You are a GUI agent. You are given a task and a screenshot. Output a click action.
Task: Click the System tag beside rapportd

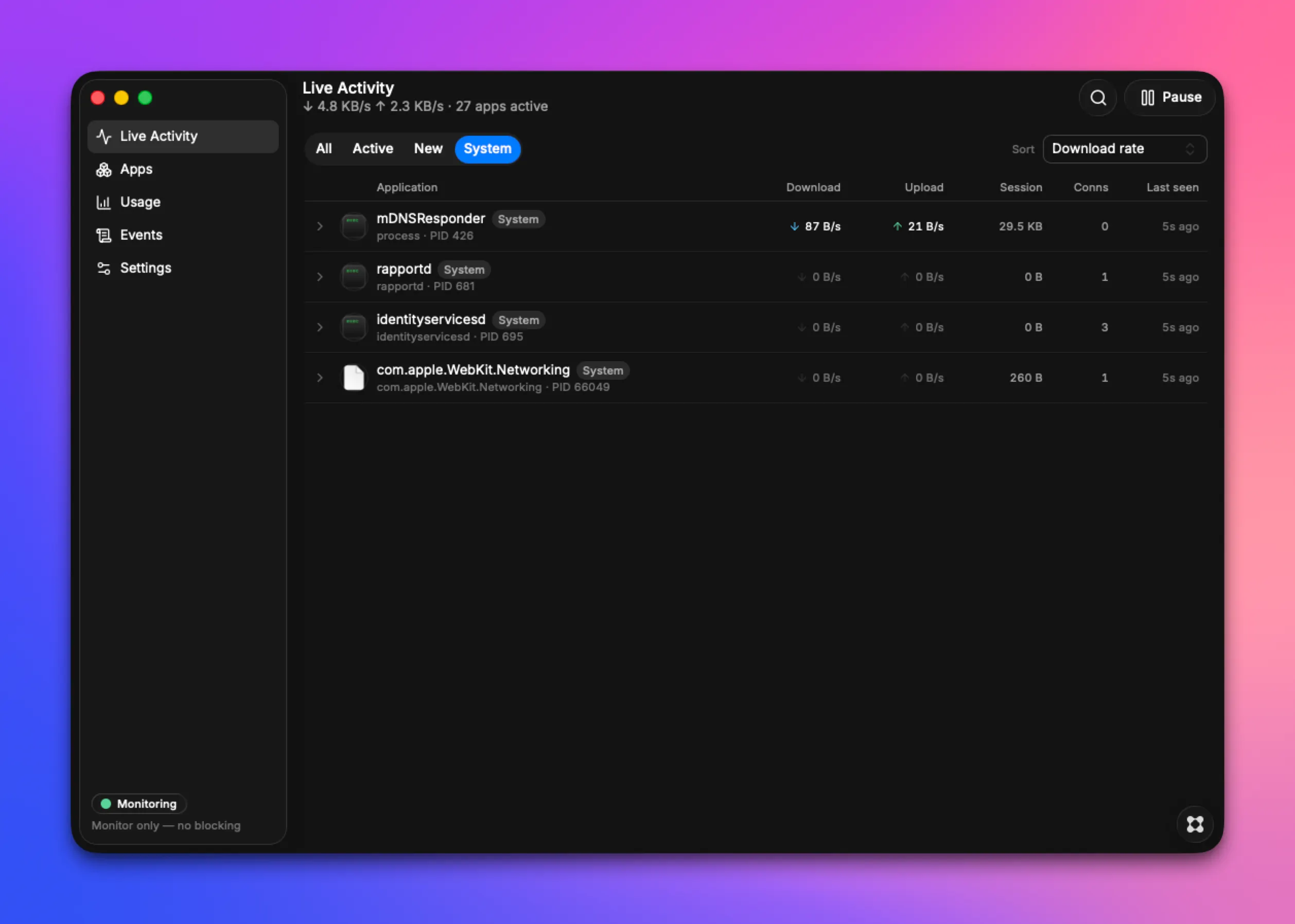[464, 270]
